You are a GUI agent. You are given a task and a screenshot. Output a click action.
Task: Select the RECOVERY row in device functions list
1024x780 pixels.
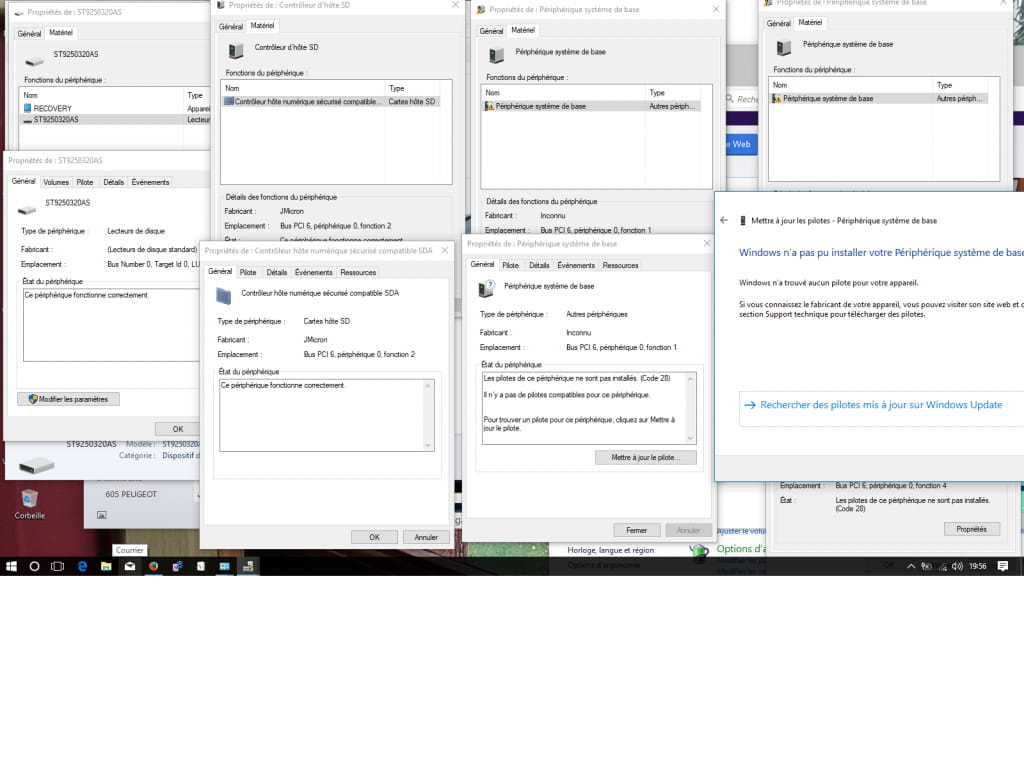(x=116, y=108)
